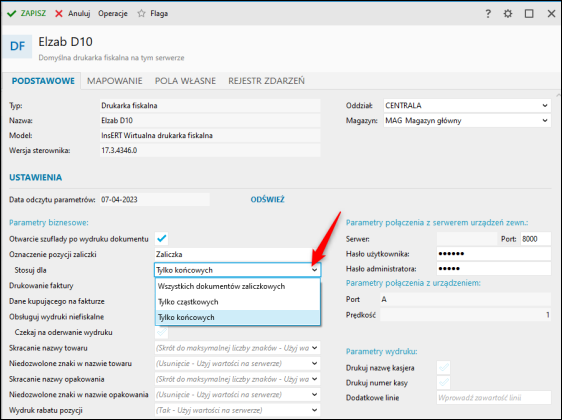Screen dimensions: 562x420
Task: Click the Dodatkowe linie input field
Action: click(x=494, y=398)
